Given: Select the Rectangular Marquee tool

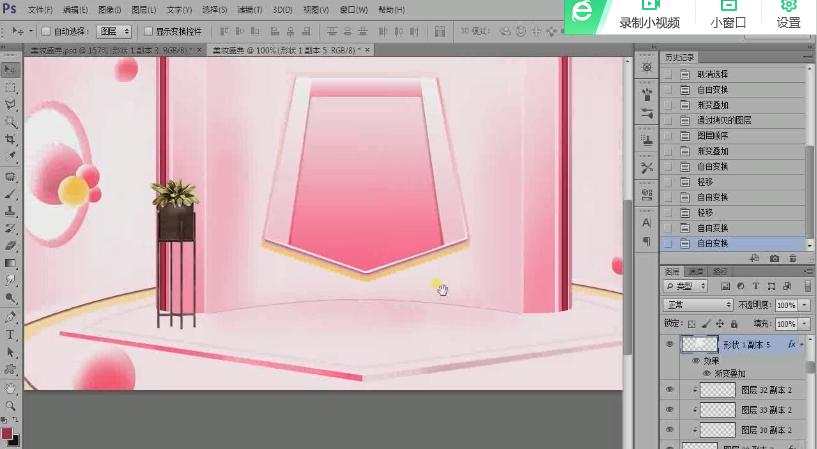Looking at the screenshot, I should coord(11,86).
